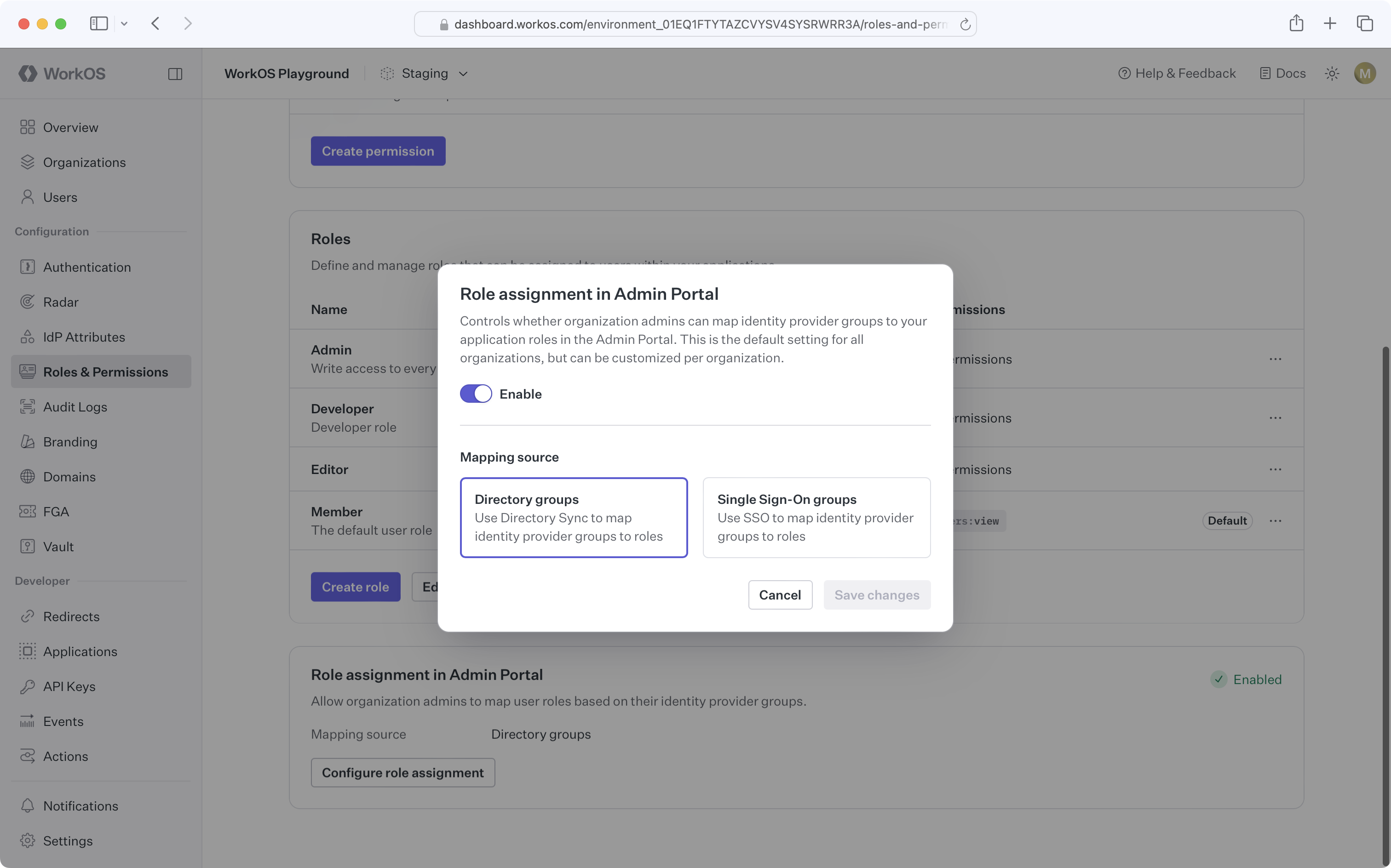Open Settings from the sidebar
The image size is (1391, 868).
pyautogui.click(x=68, y=840)
